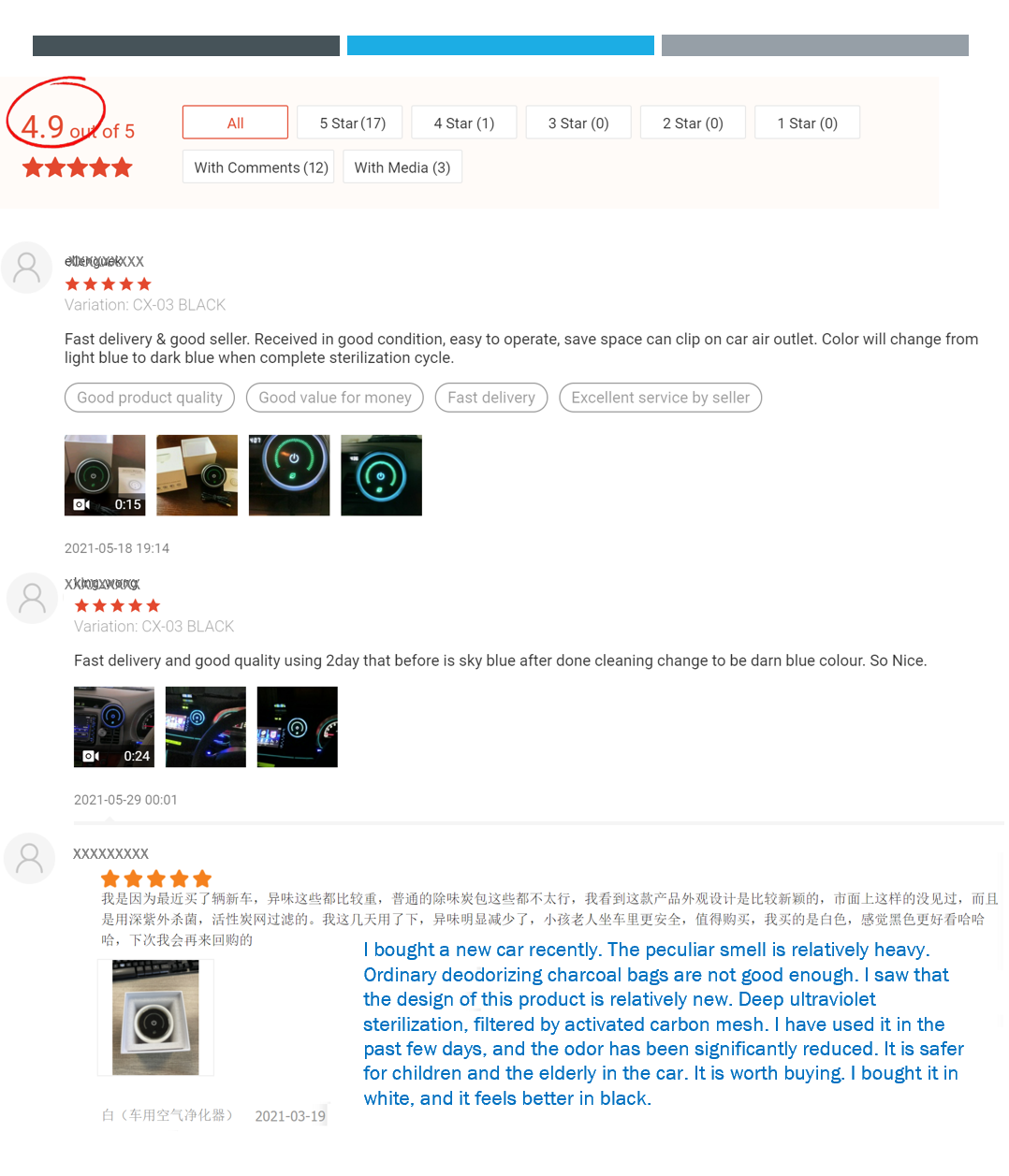
Task: Open the cyan-lit purifier photo thumbnail
Action: 381,475
